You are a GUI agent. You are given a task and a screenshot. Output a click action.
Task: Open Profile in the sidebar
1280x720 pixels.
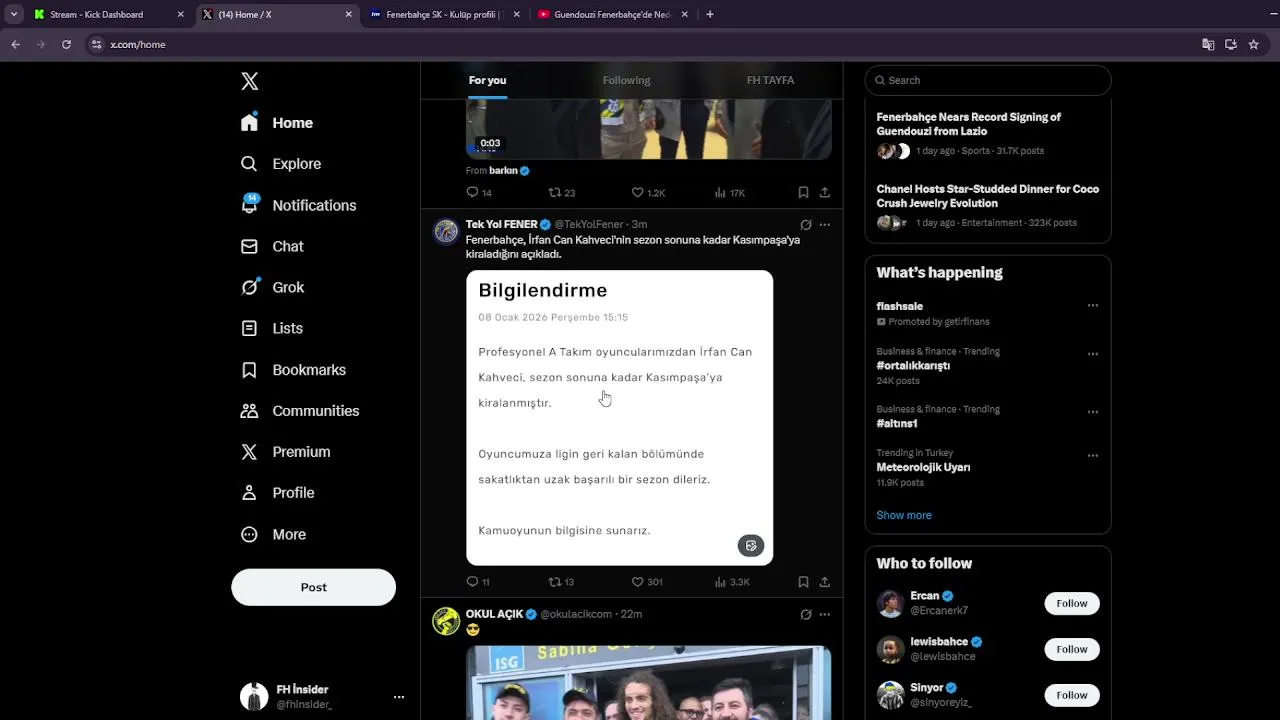click(278, 493)
